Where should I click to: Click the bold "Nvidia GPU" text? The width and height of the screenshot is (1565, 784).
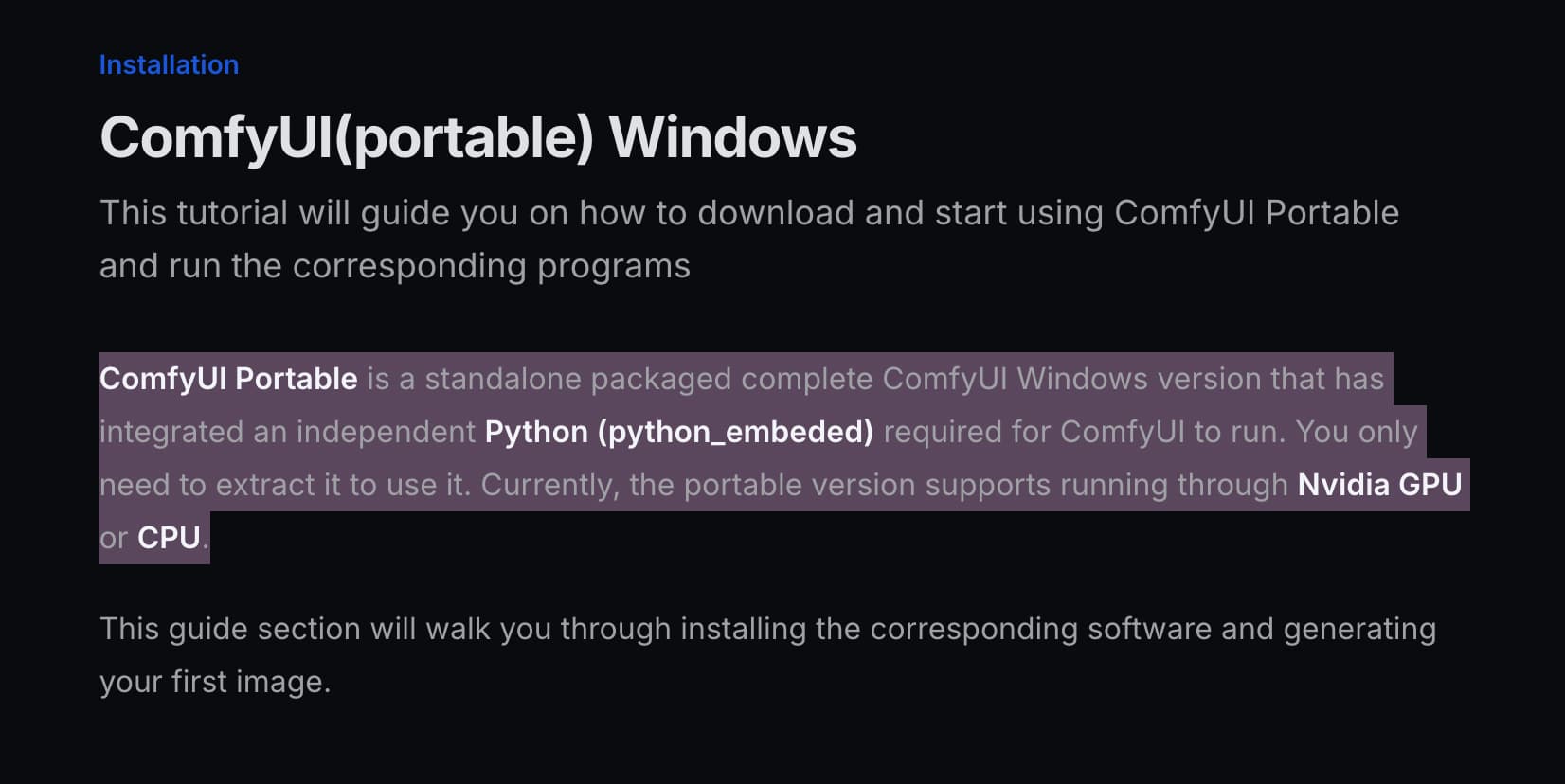tap(1379, 485)
